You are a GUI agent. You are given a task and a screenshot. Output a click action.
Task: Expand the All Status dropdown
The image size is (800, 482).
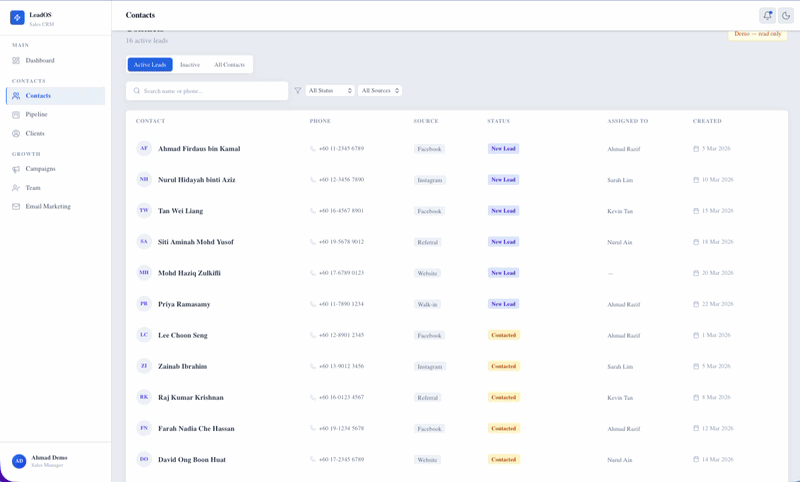(330, 91)
